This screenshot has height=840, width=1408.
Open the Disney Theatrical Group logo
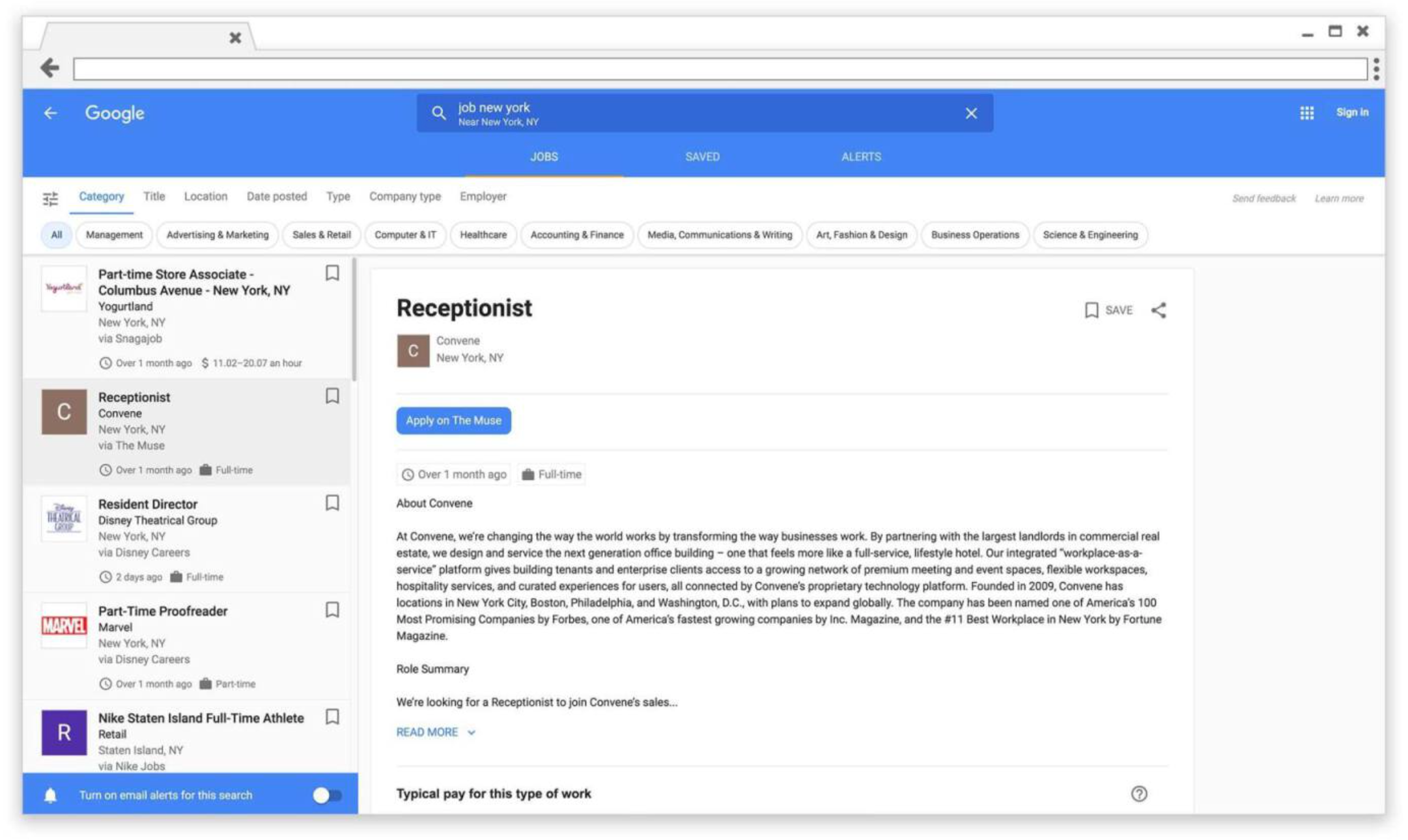click(x=64, y=519)
